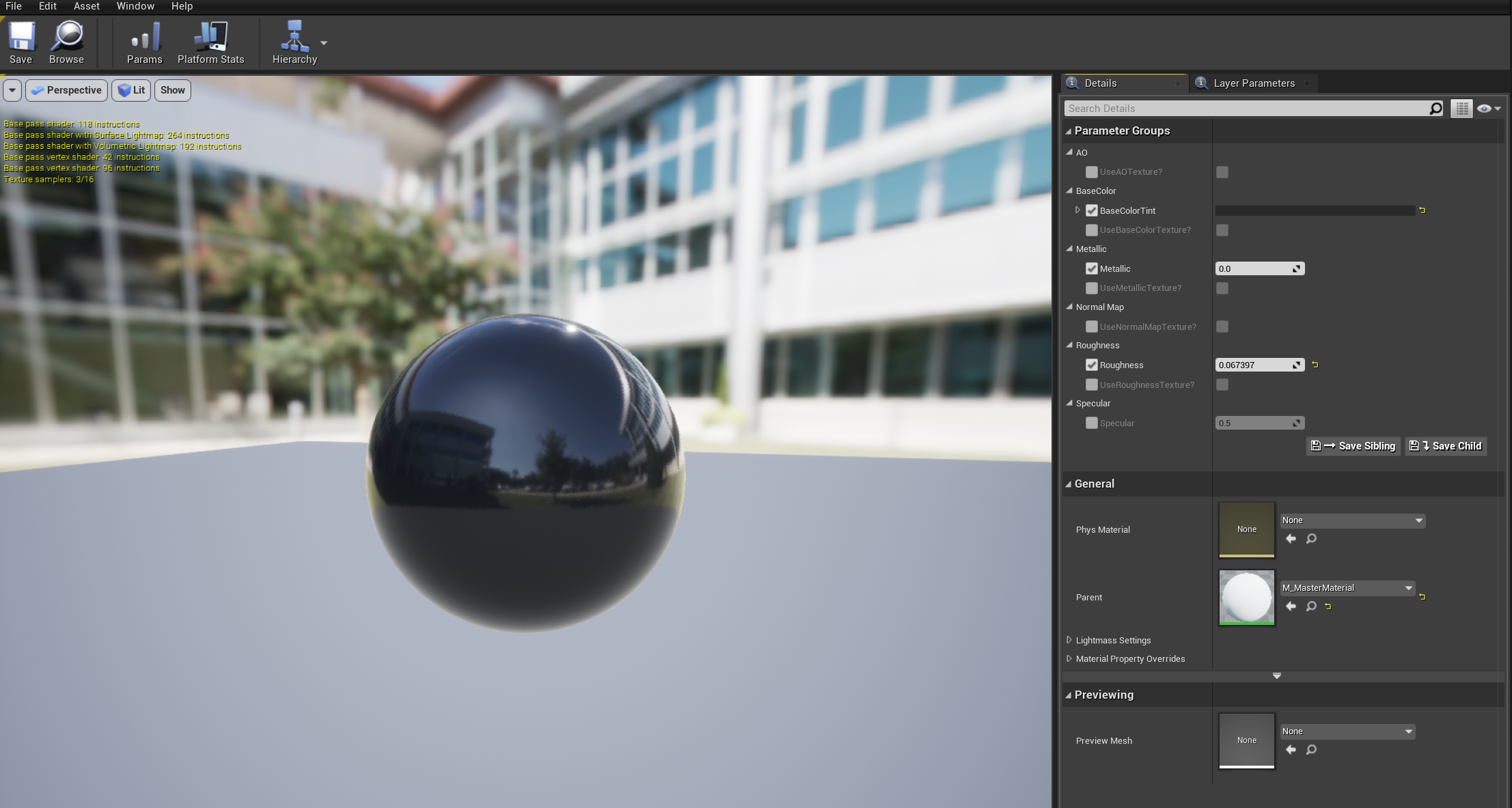Click the Save toolbar icon
The image size is (1512, 808).
[21, 37]
